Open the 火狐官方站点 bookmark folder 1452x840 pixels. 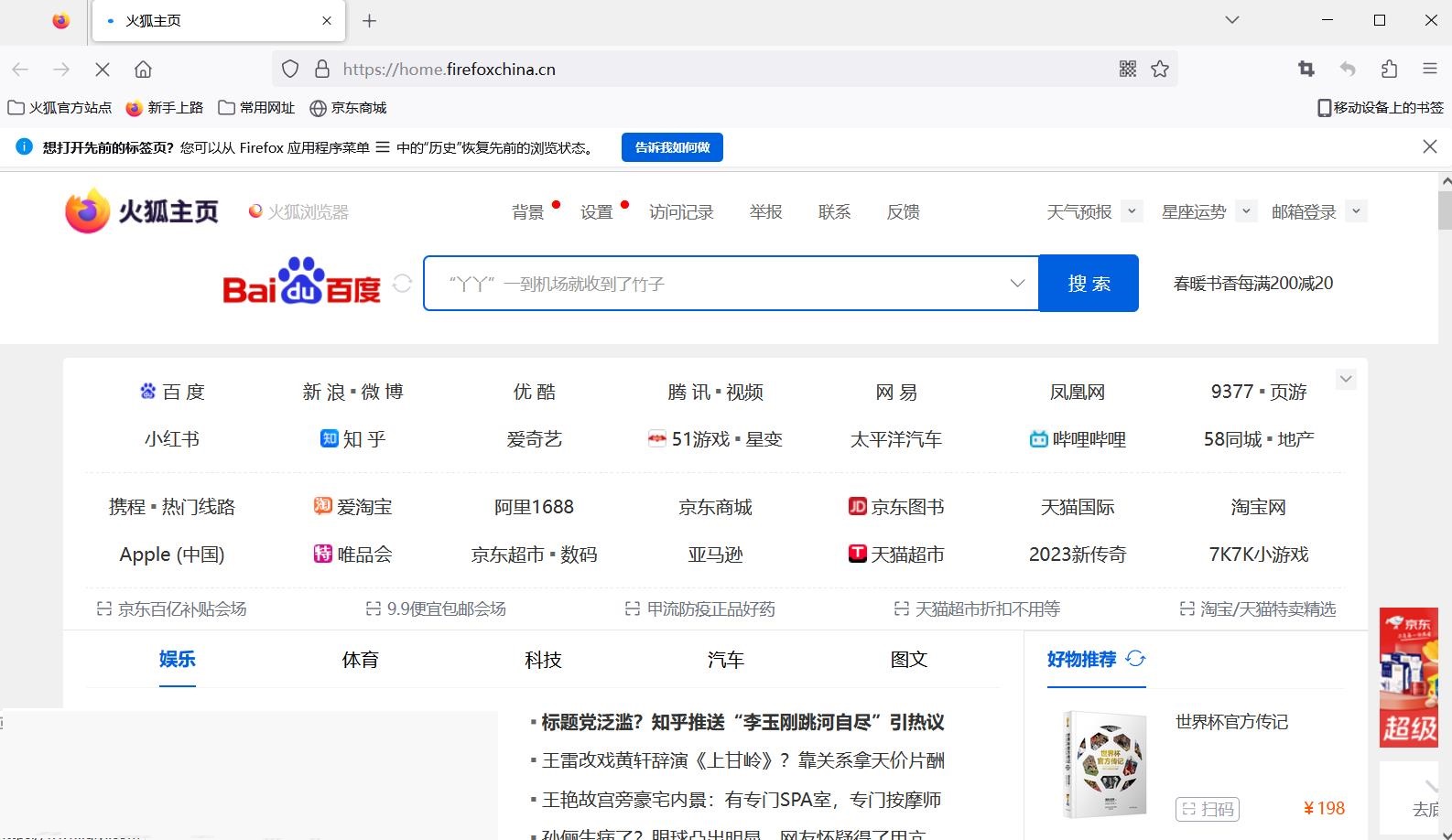60,108
